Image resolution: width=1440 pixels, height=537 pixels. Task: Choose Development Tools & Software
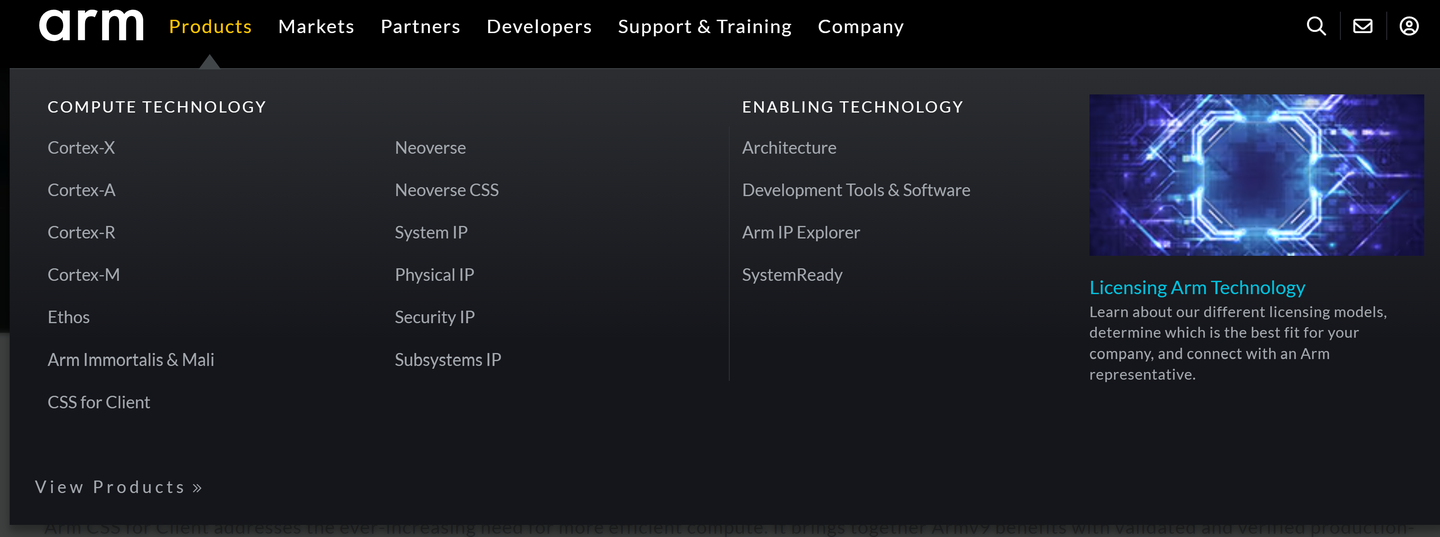(x=856, y=190)
